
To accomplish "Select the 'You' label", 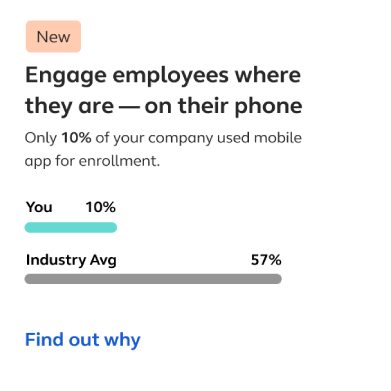I will pyautogui.click(x=39, y=207).
